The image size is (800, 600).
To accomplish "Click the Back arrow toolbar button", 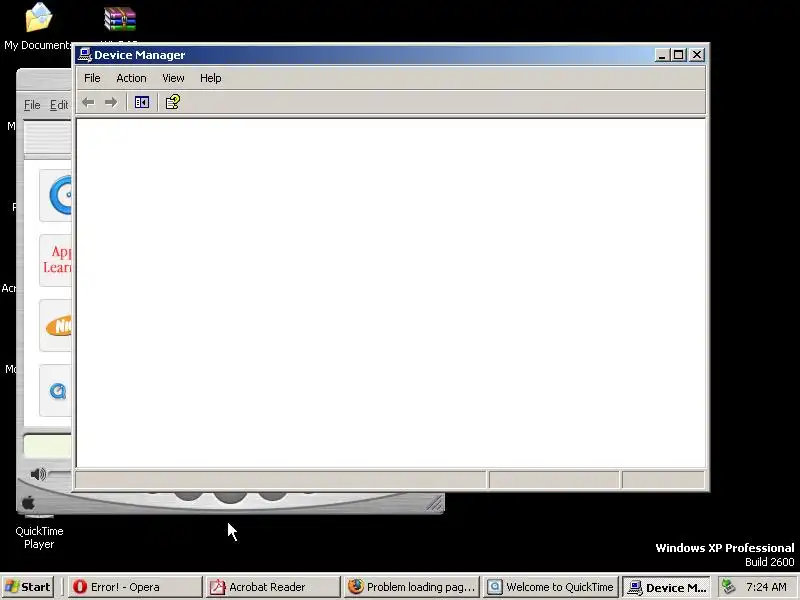I will [x=89, y=103].
